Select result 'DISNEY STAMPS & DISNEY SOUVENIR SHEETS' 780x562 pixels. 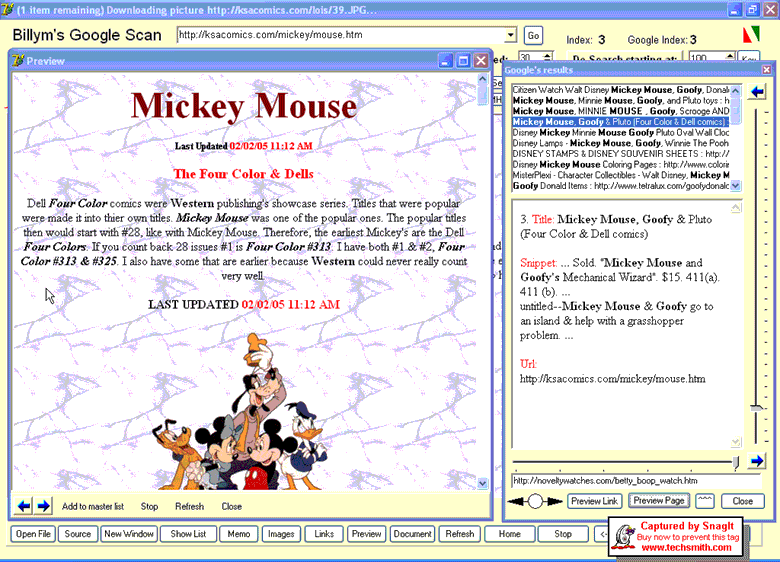click(x=621, y=154)
